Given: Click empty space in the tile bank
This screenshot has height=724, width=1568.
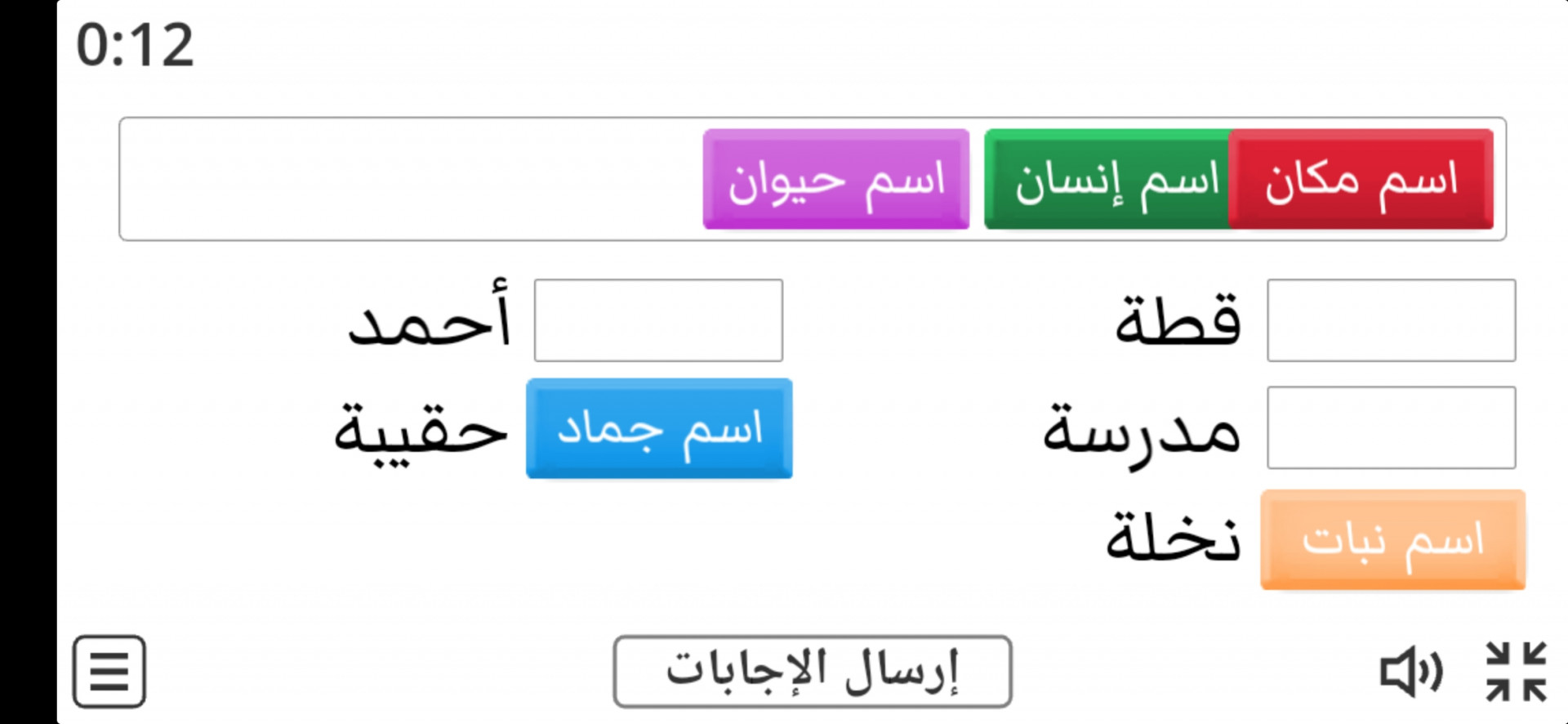Looking at the screenshot, I should [x=408, y=179].
